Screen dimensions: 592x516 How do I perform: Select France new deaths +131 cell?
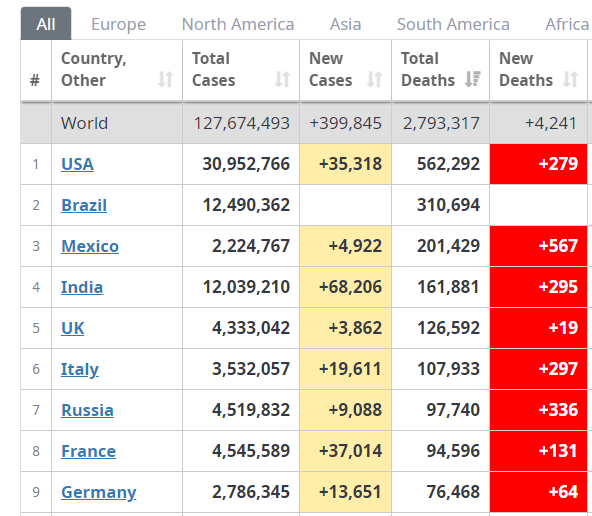tap(538, 451)
